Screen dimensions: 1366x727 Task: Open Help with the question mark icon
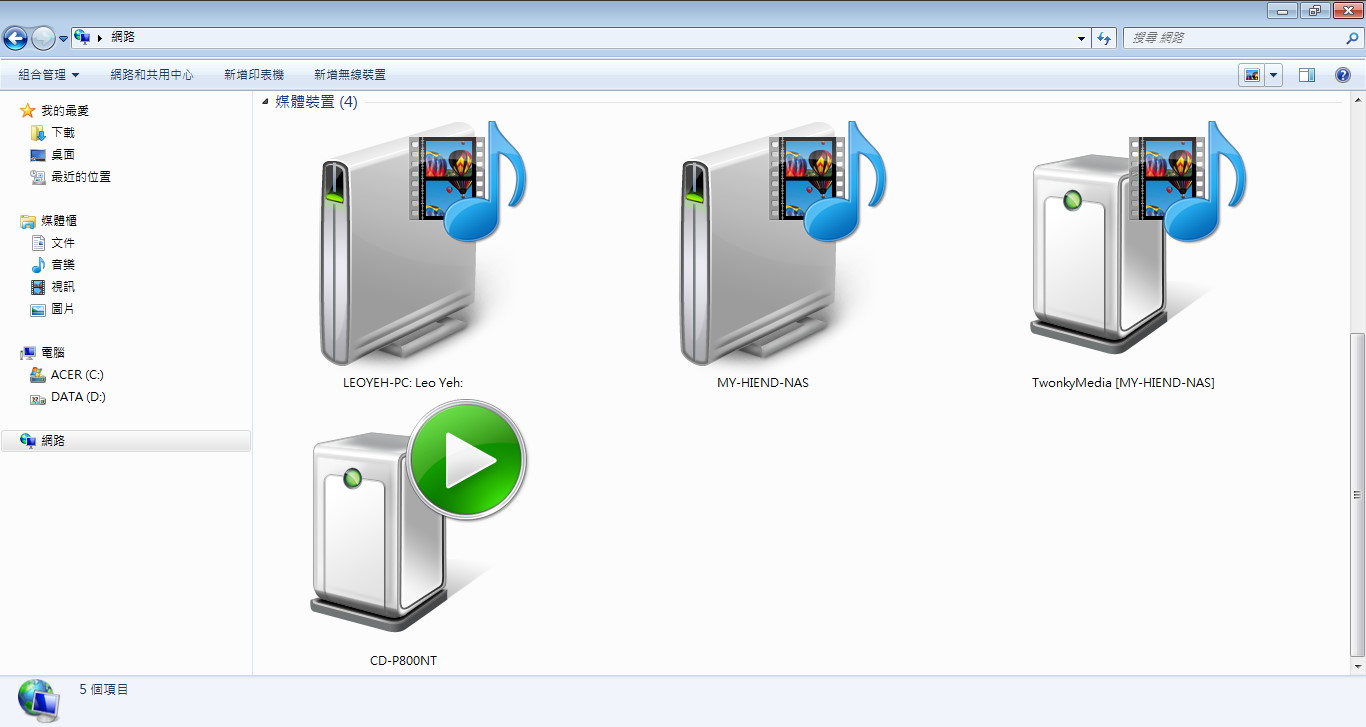1343,75
